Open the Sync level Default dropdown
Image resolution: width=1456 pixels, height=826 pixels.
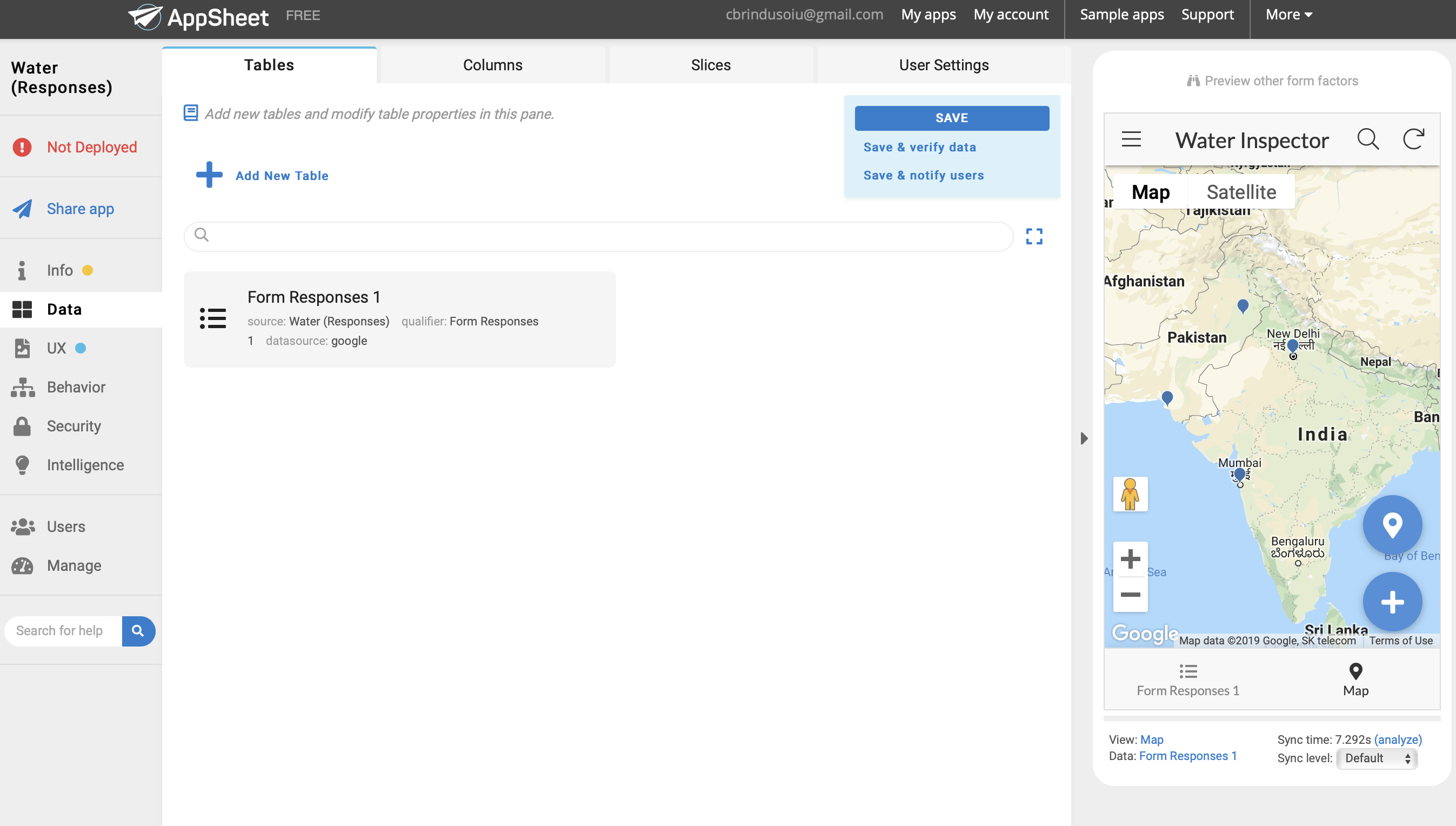pyautogui.click(x=1377, y=758)
